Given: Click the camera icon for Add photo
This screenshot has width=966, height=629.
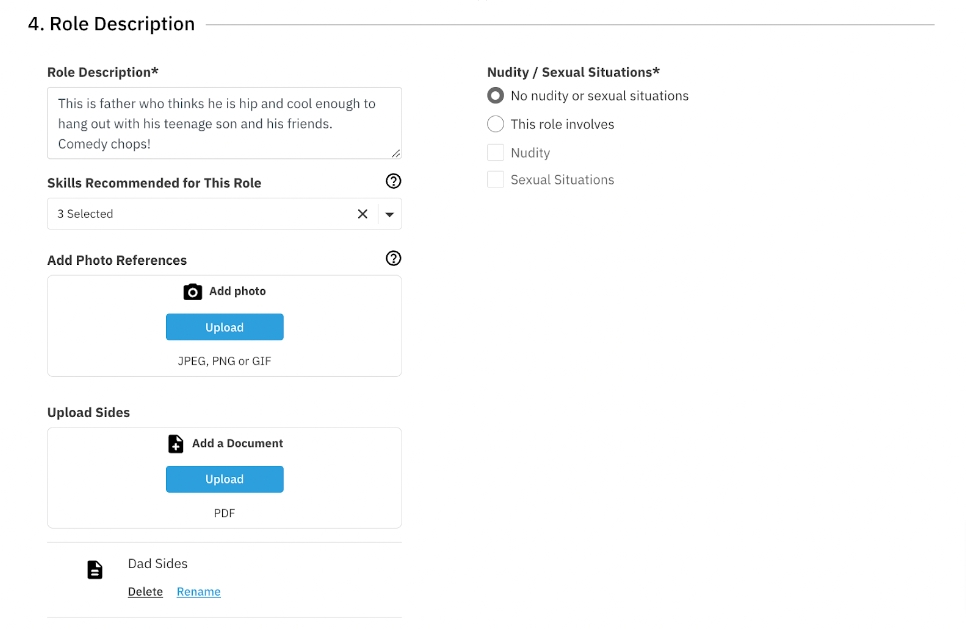Looking at the screenshot, I should click(x=193, y=291).
